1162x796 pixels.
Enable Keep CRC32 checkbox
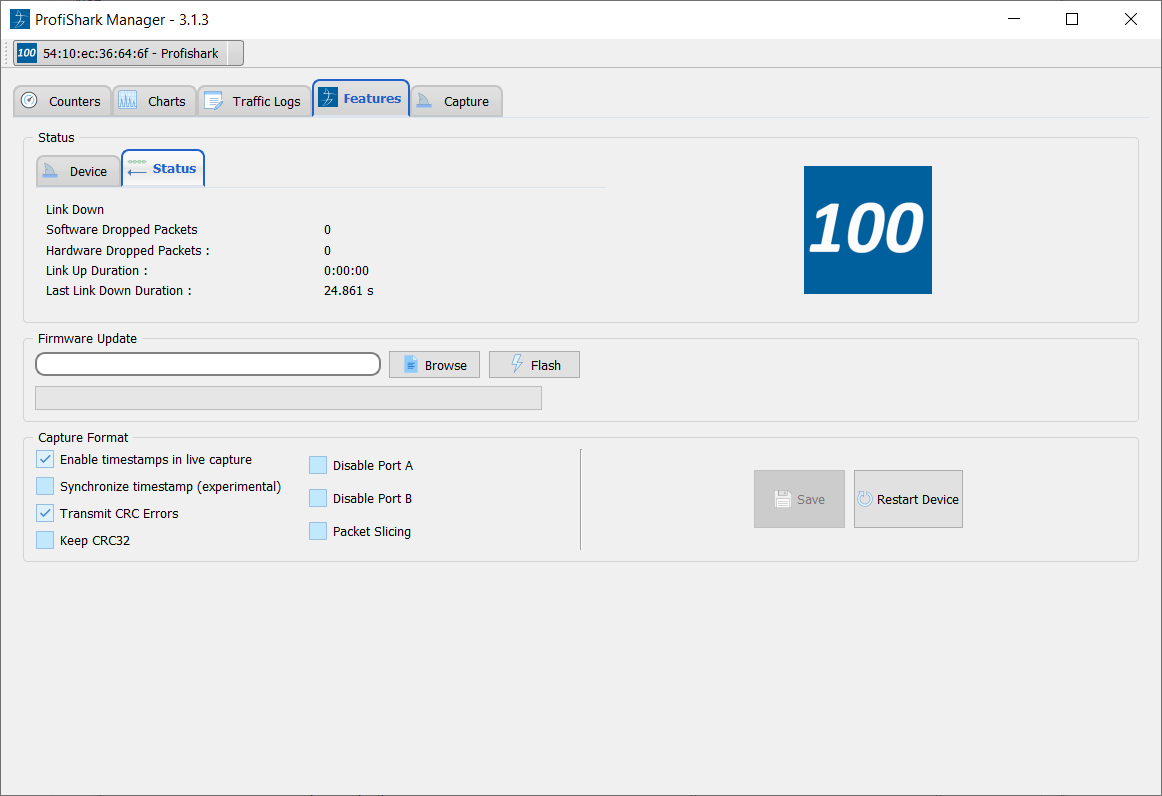pos(45,540)
